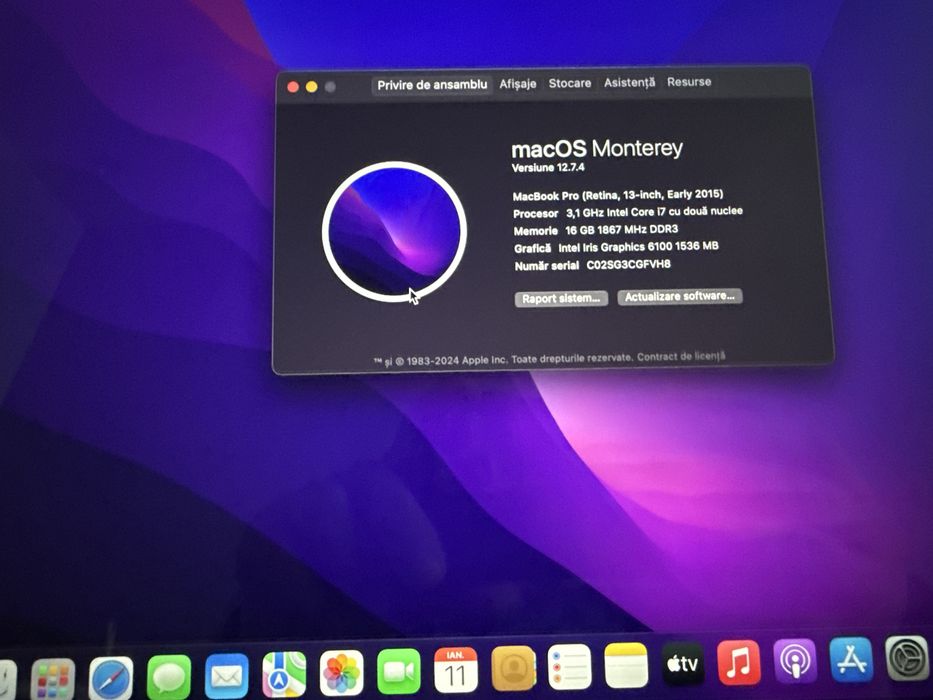Click the serial number C02SG3CGFVH8

pyautogui.click(x=628, y=265)
